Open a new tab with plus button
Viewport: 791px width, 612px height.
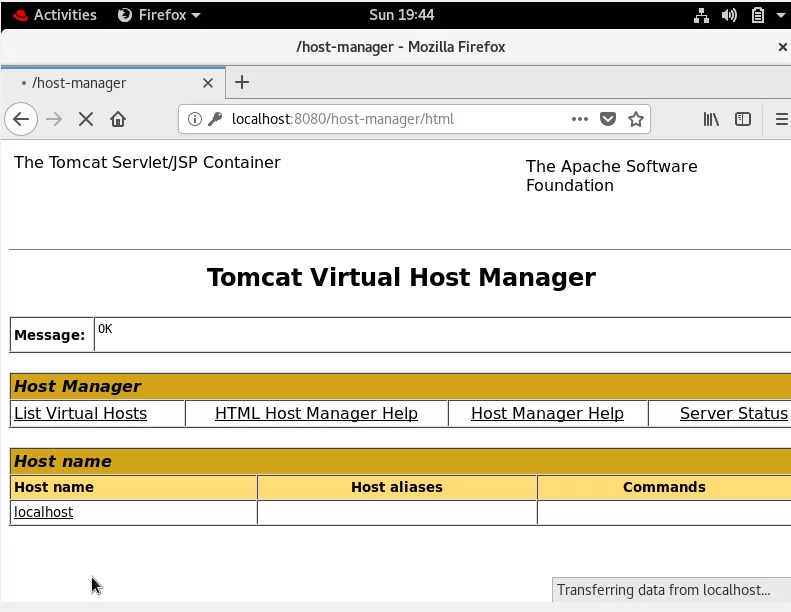click(x=242, y=82)
